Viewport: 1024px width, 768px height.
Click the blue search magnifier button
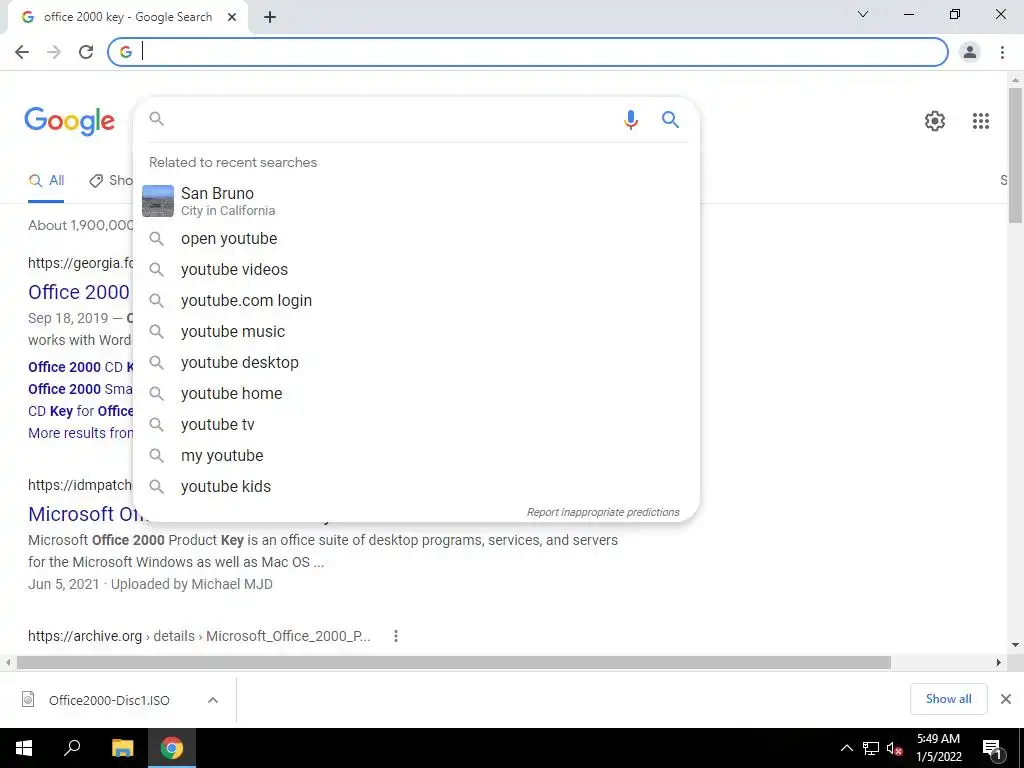point(670,120)
